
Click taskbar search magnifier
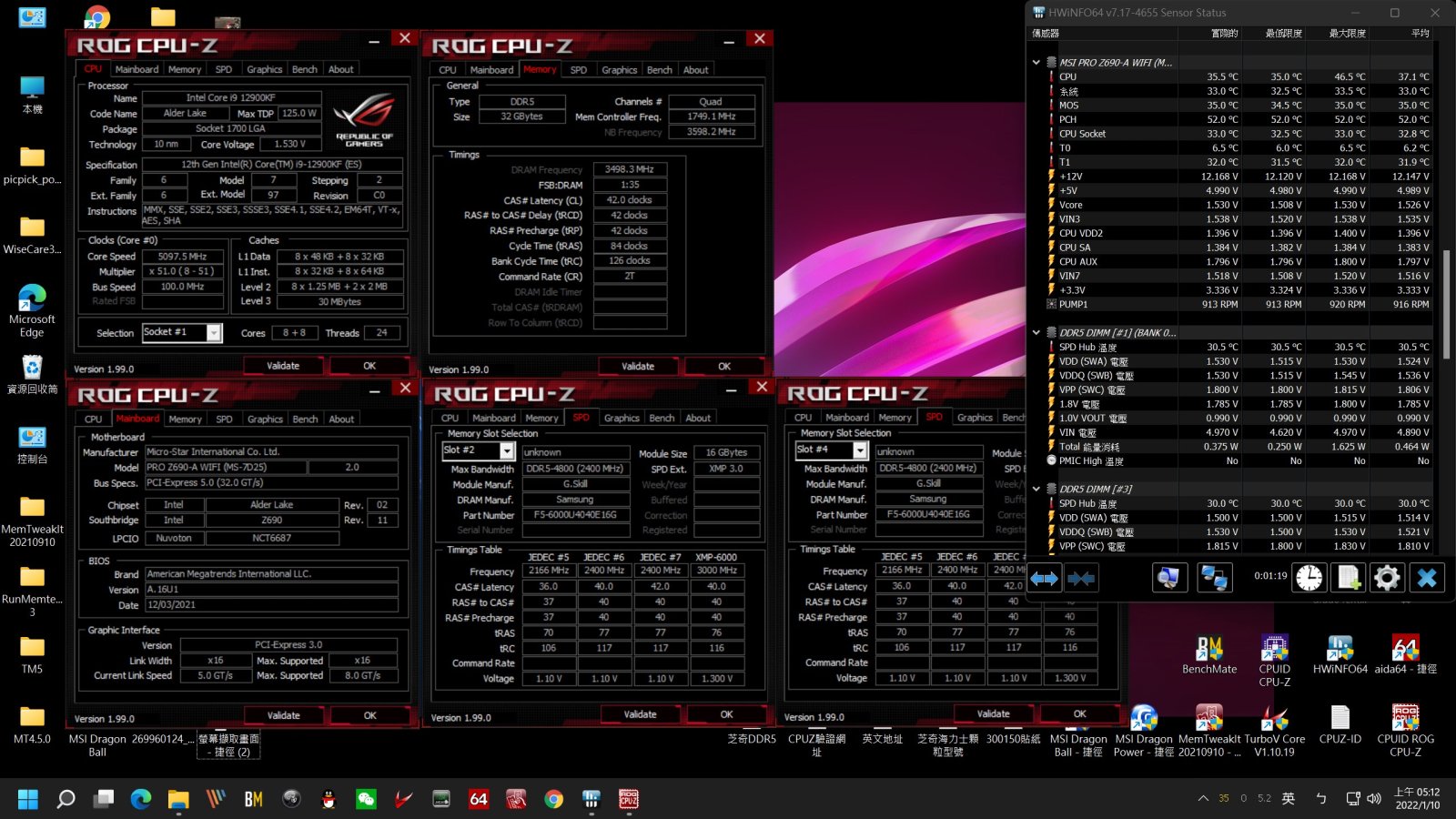(66, 799)
